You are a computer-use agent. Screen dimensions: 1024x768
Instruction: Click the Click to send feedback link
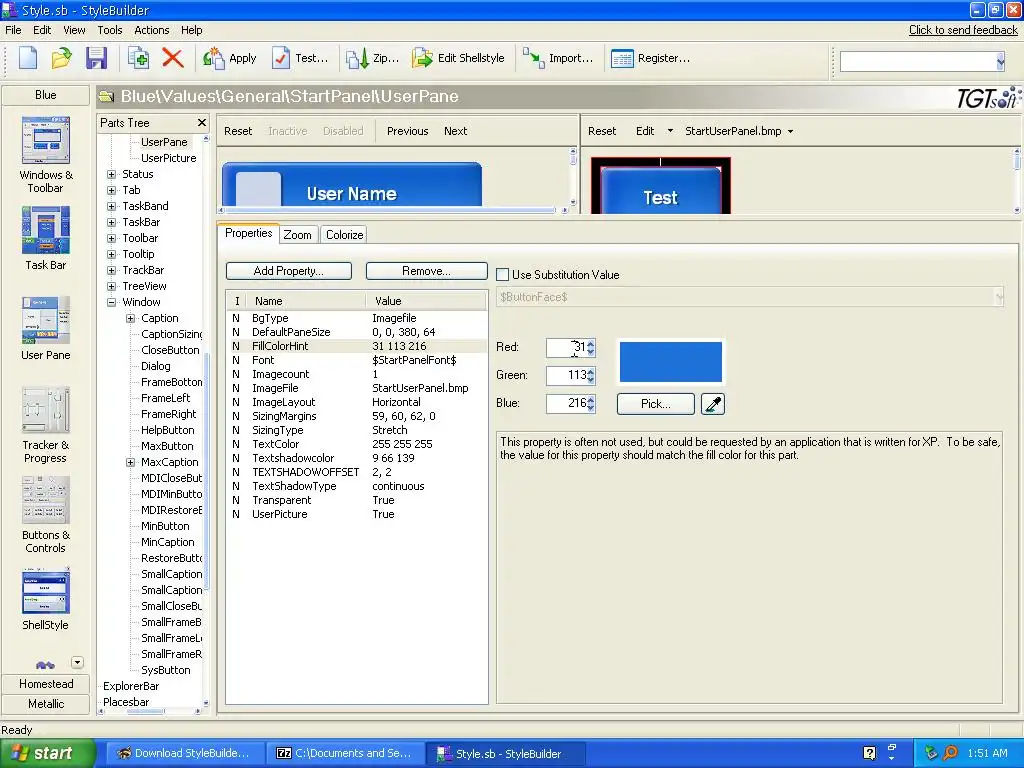pos(963,30)
